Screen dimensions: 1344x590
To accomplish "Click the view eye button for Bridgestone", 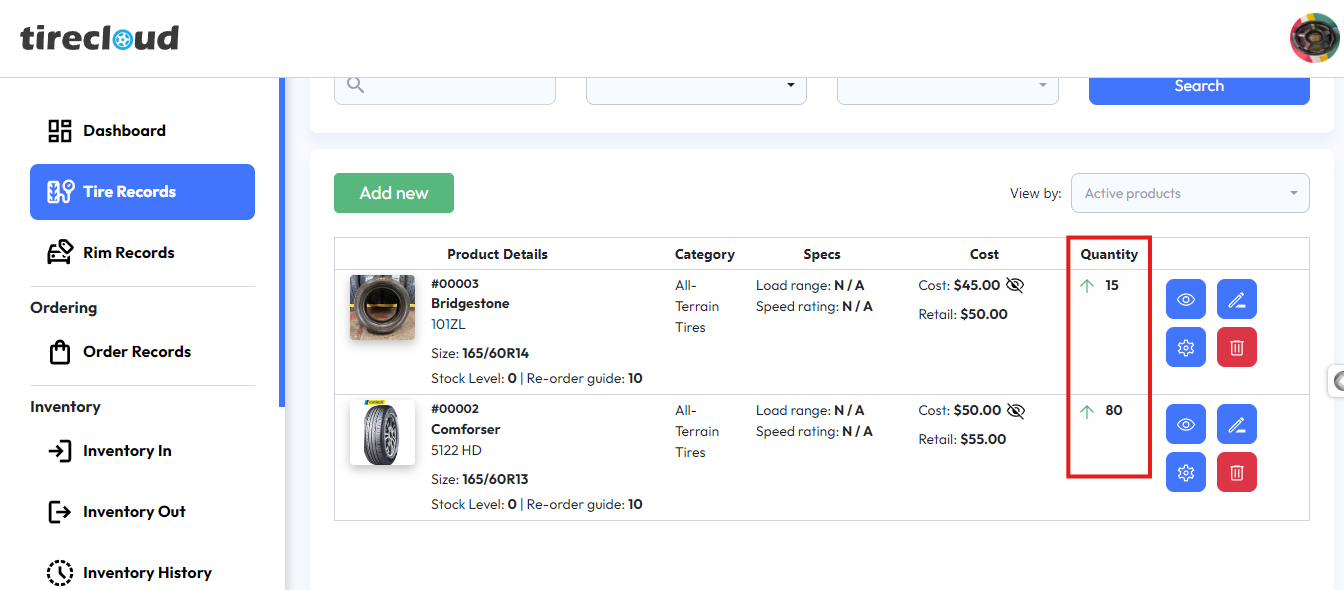I will click(1186, 299).
